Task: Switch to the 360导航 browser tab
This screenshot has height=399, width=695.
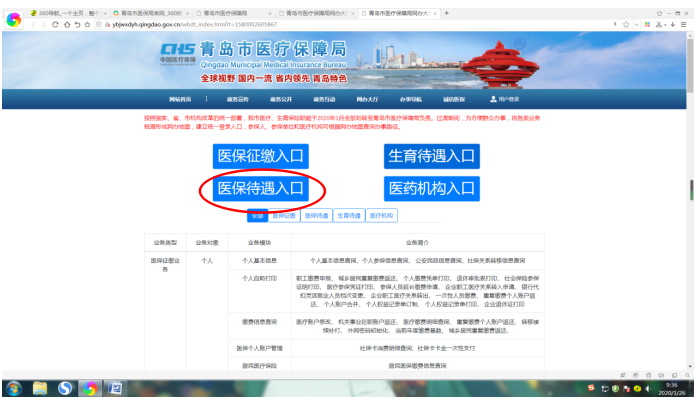Action: pos(68,13)
